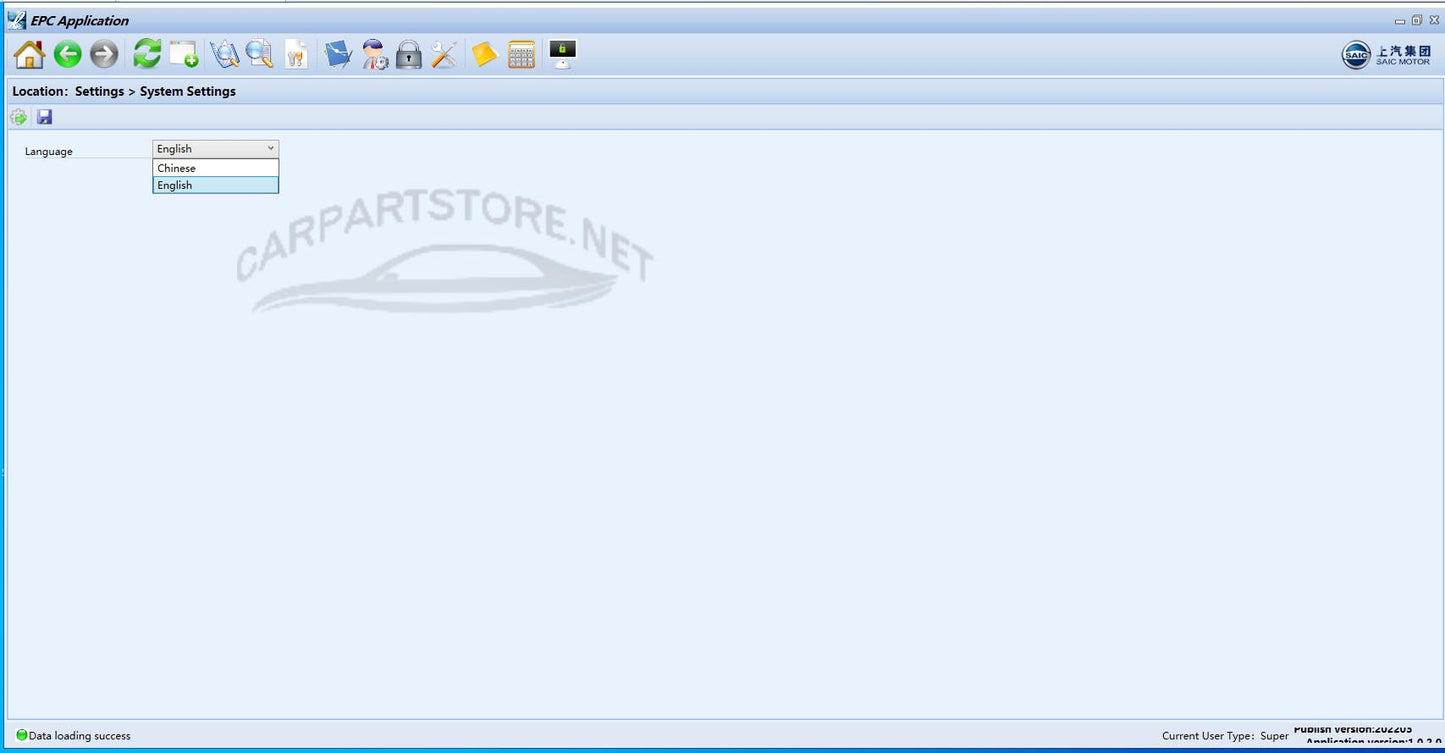Open the wrench and screwdriver tools

[x=444, y=54]
